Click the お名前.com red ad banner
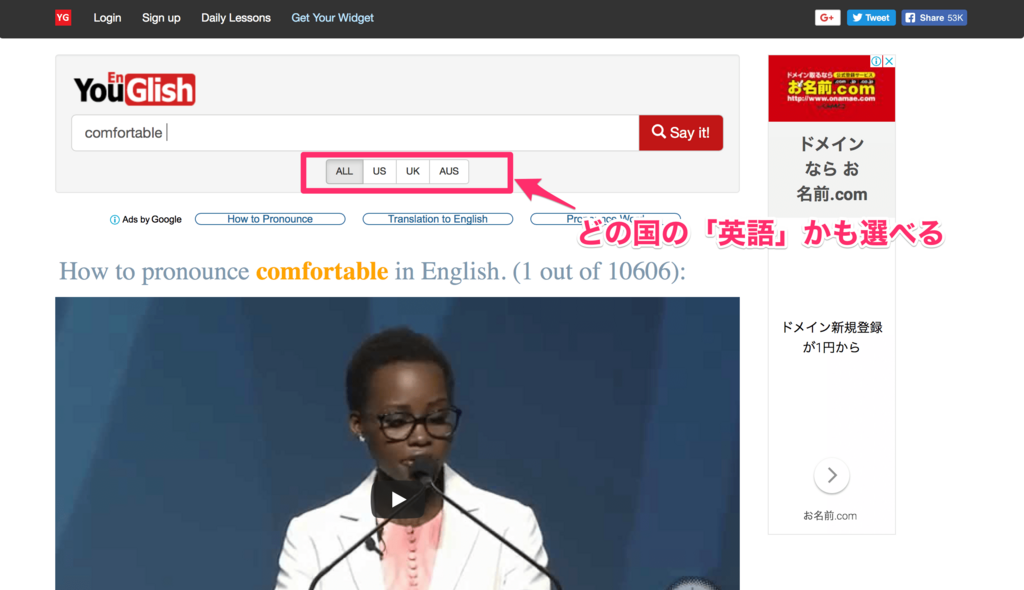Image resolution: width=1024 pixels, height=590 pixels. (831, 88)
